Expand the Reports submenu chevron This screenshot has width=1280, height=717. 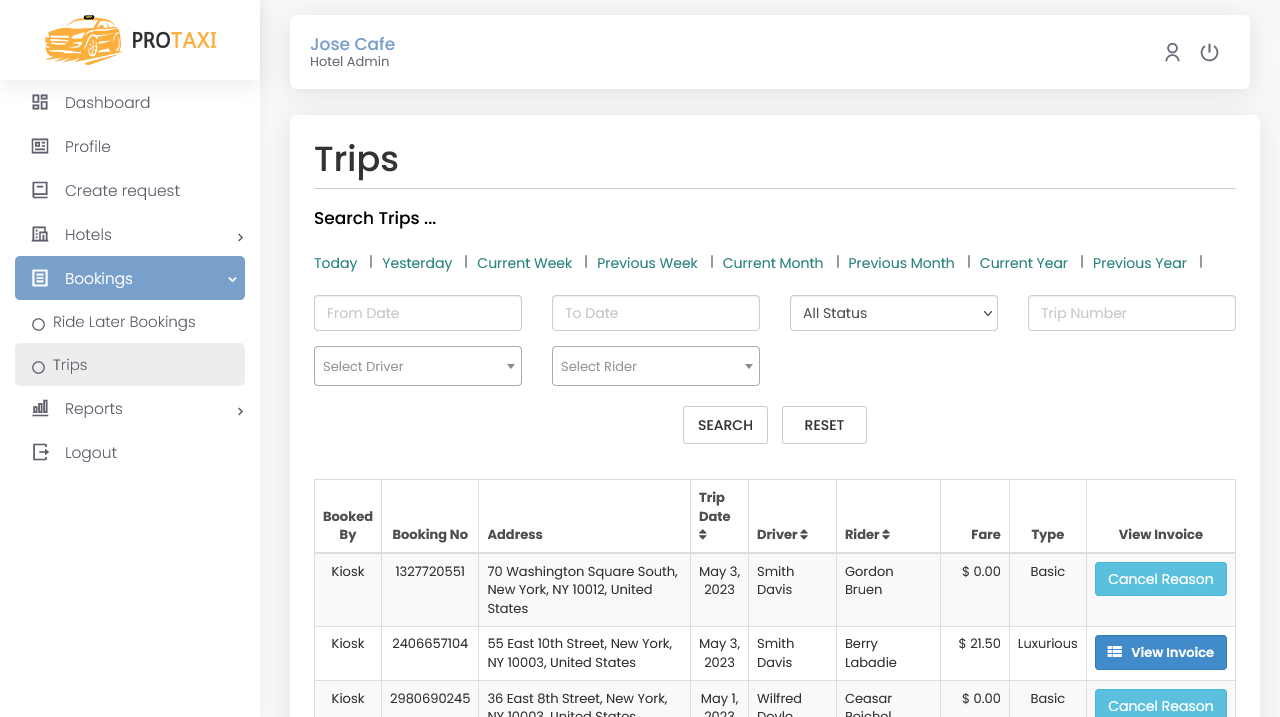point(240,411)
